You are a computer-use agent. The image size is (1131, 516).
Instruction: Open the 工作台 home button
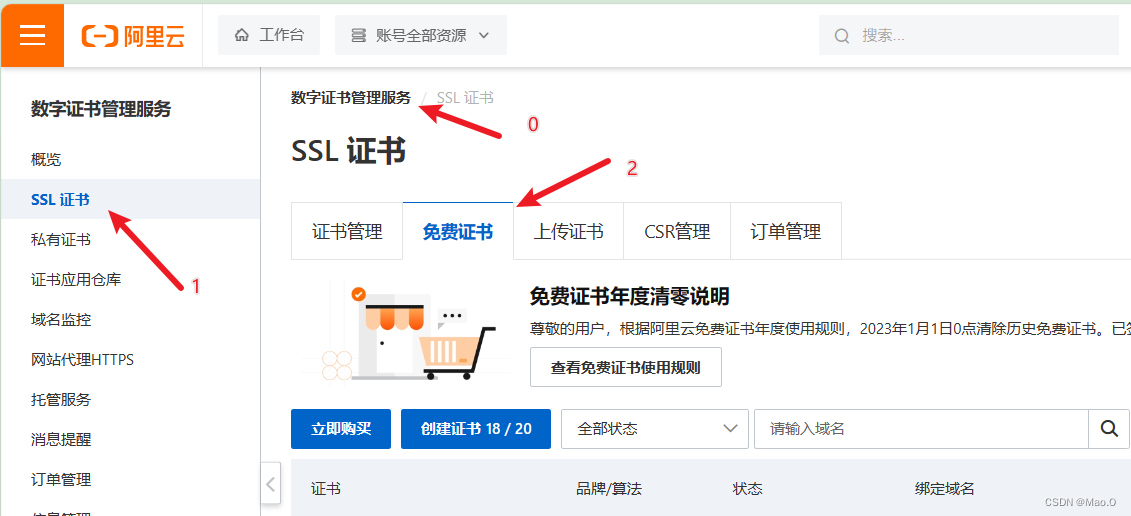coord(269,35)
